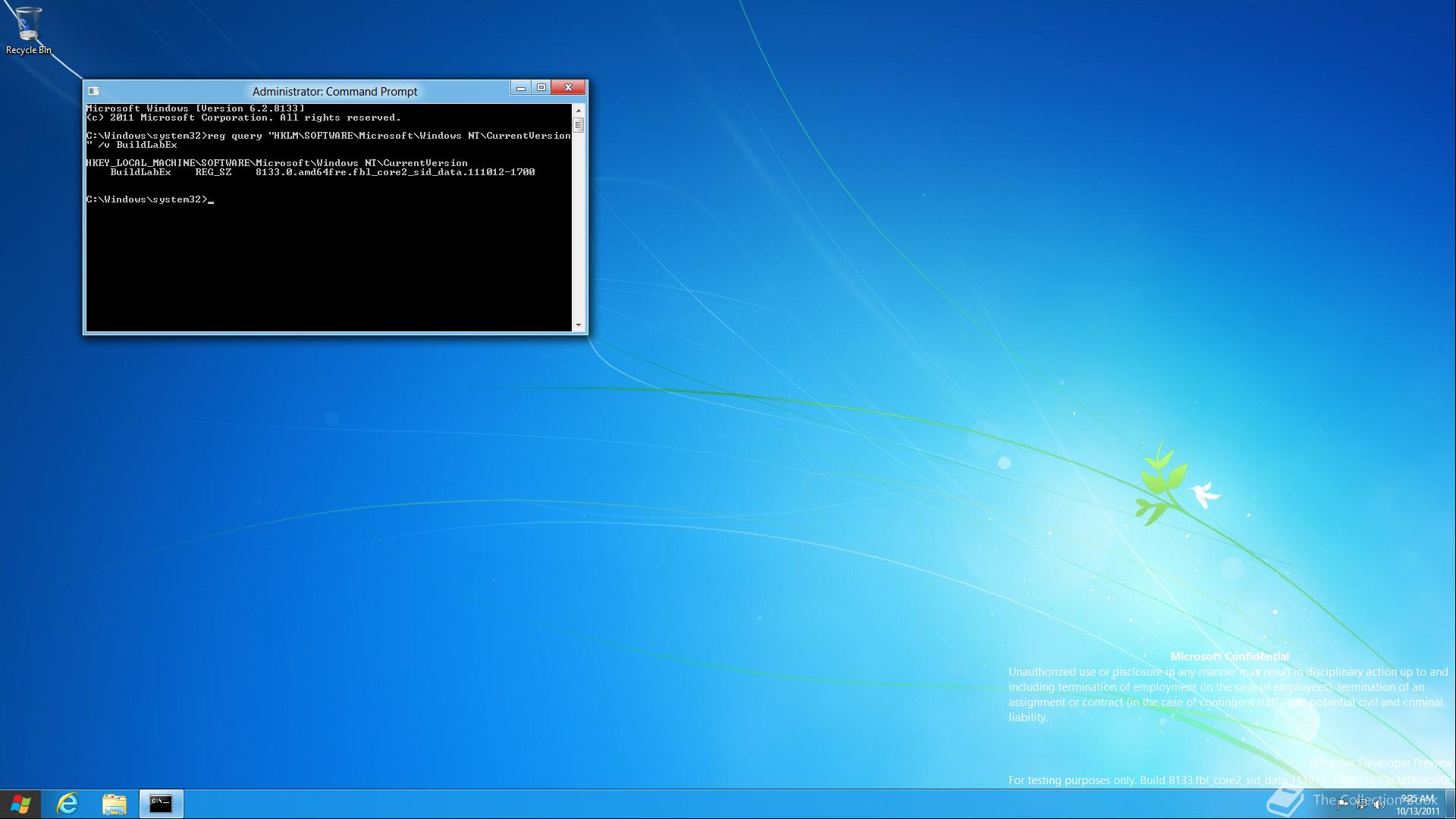Viewport: 1456px width, 819px height.
Task: Click the Show desktop strip beside the clock
Action: coord(1450,804)
